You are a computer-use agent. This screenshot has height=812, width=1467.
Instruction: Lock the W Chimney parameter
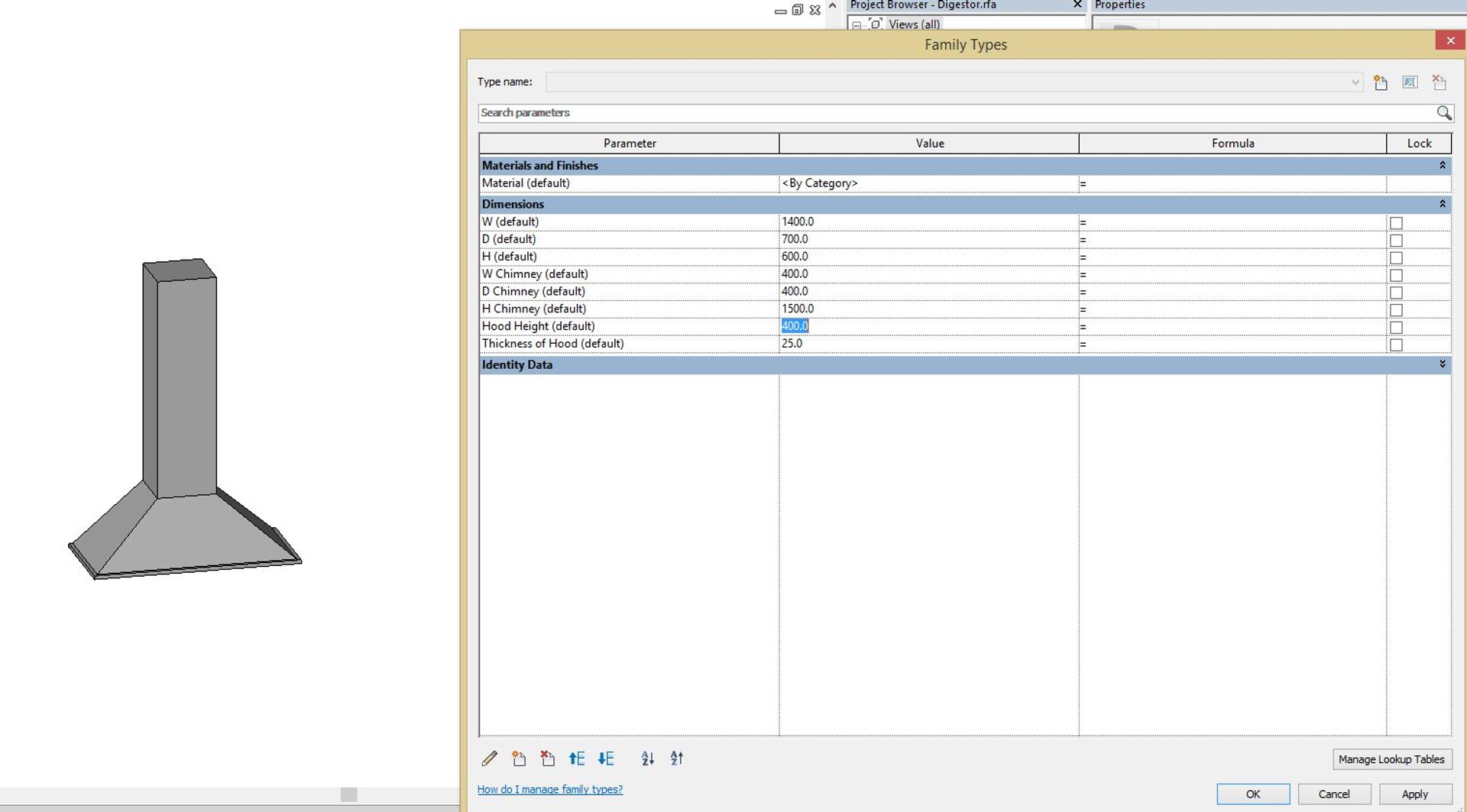point(1396,276)
